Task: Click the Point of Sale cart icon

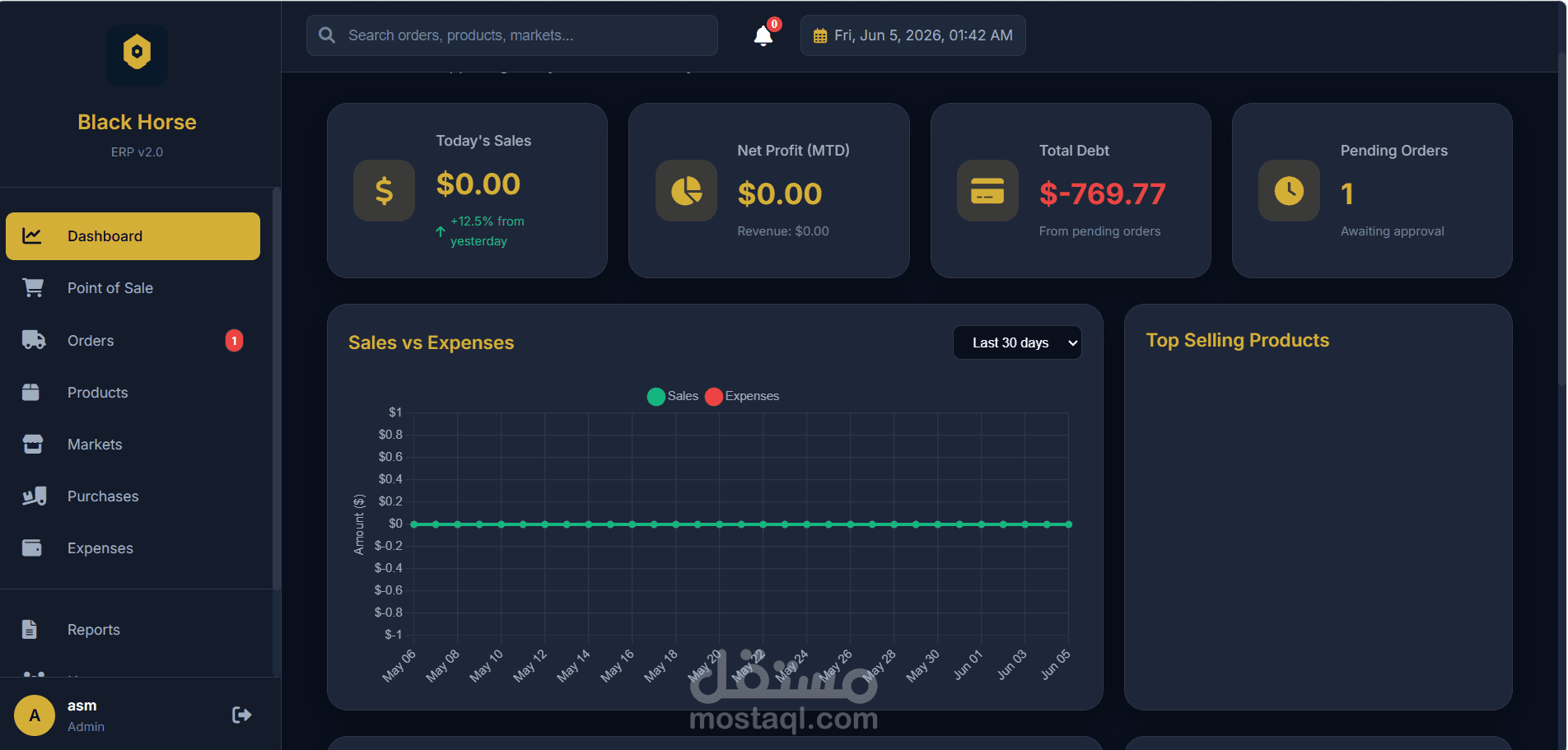Action: point(33,288)
